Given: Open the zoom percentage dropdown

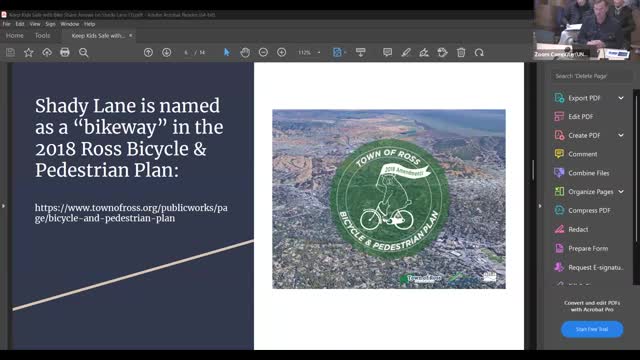Looking at the screenshot, I should [319, 52].
